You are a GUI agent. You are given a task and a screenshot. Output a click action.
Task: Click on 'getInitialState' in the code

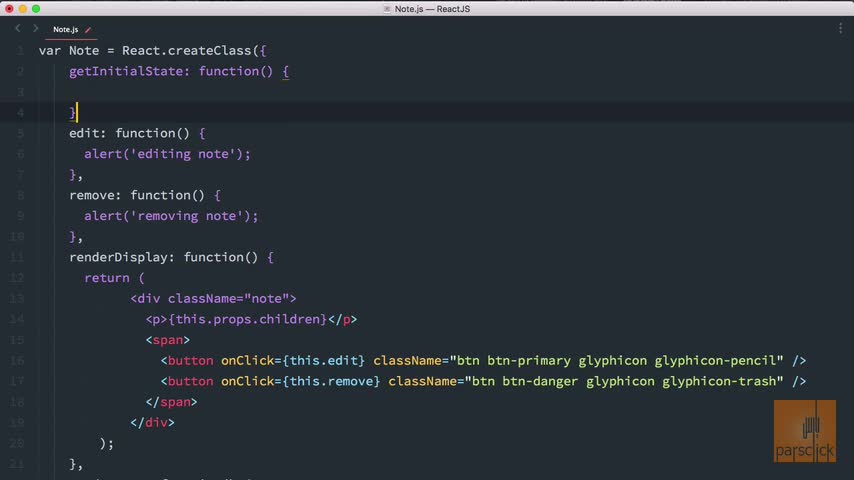126,71
